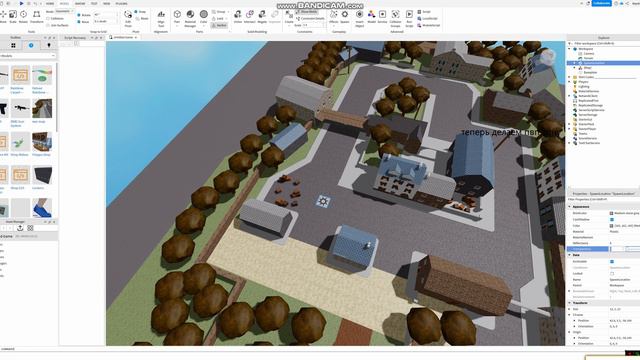Screen dimensions: 640x360
Task: Click the Color property swatch
Action: point(611,225)
